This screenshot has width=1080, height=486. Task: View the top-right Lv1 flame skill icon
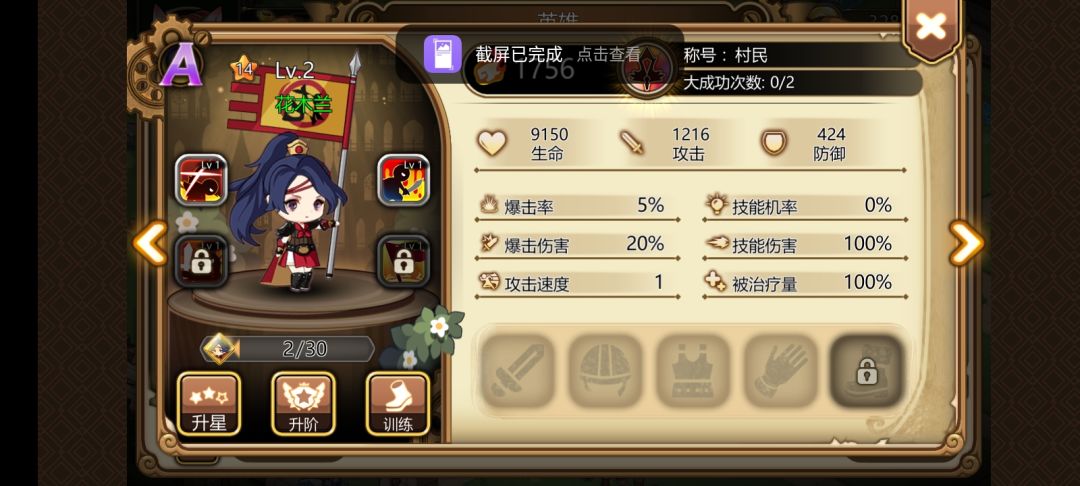pyautogui.click(x=404, y=180)
